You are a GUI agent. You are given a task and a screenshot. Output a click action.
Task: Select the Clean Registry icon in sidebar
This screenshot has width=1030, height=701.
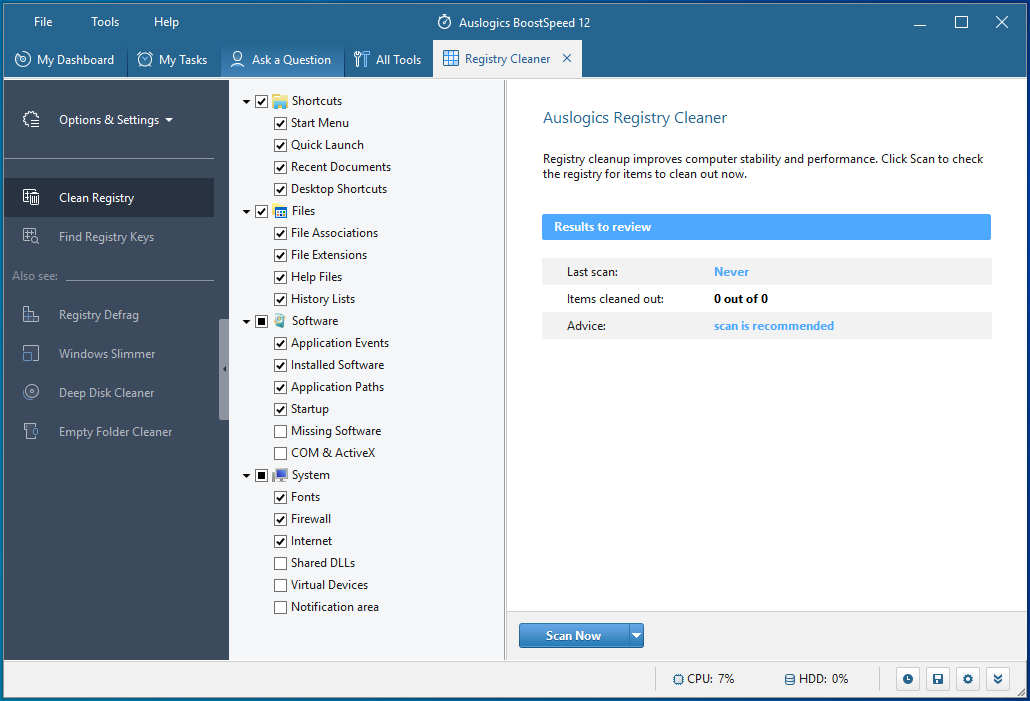29,197
